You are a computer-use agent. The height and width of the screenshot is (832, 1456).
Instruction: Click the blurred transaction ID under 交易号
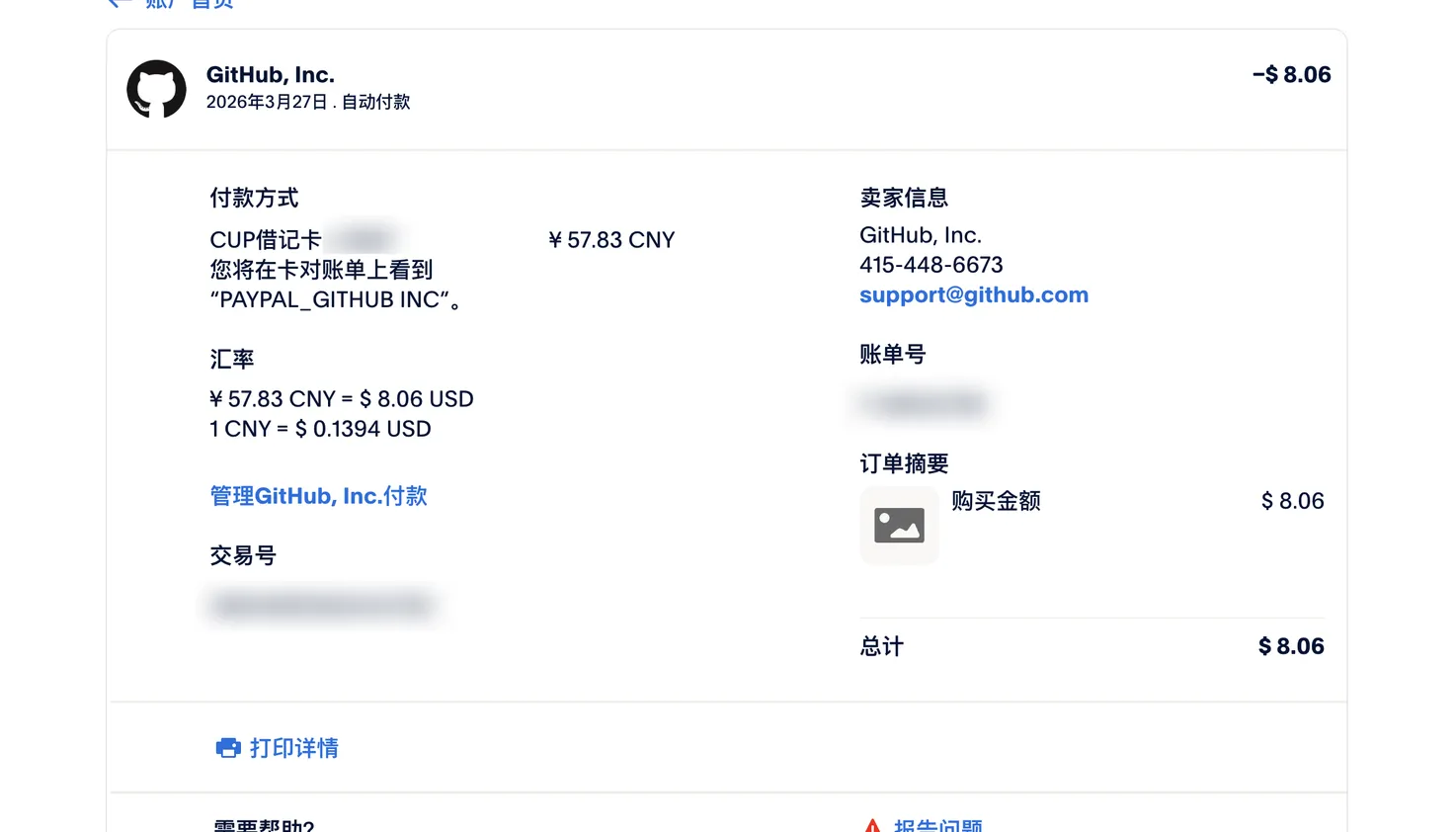click(x=322, y=605)
